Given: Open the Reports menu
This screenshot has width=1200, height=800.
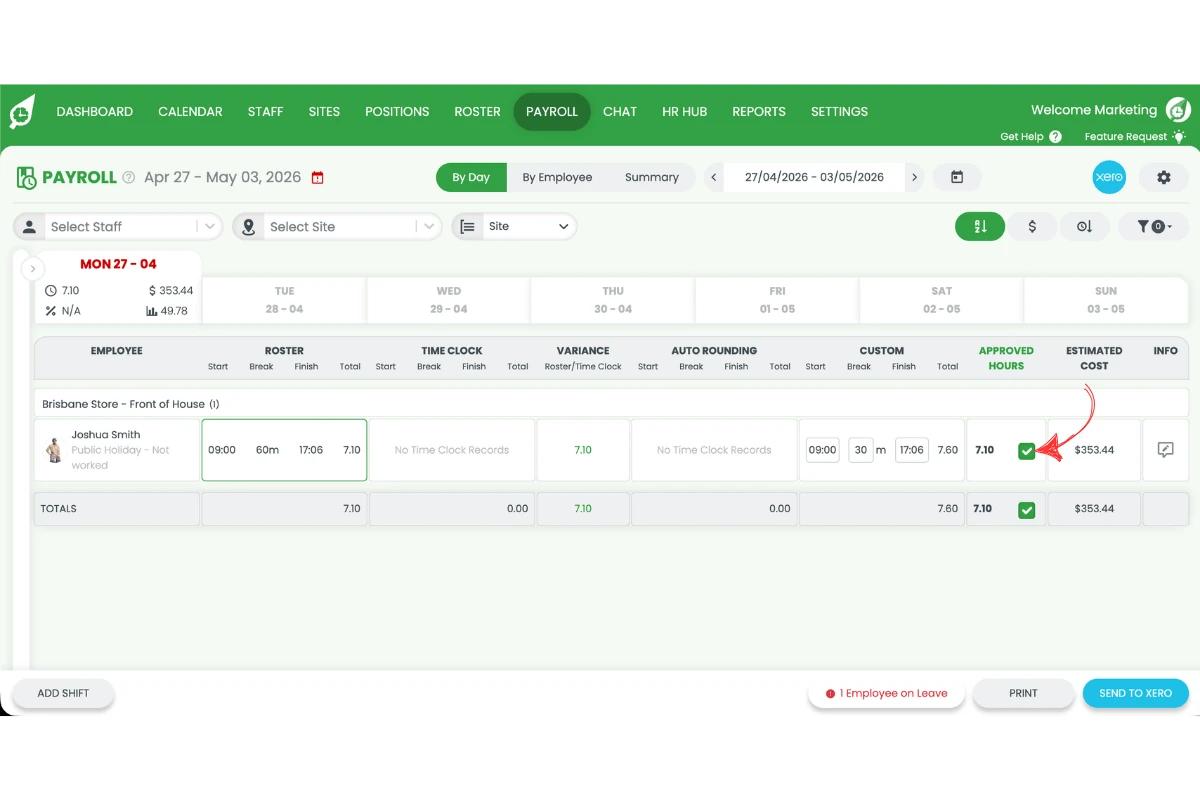Looking at the screenshot, I should [x=759, y=111].
